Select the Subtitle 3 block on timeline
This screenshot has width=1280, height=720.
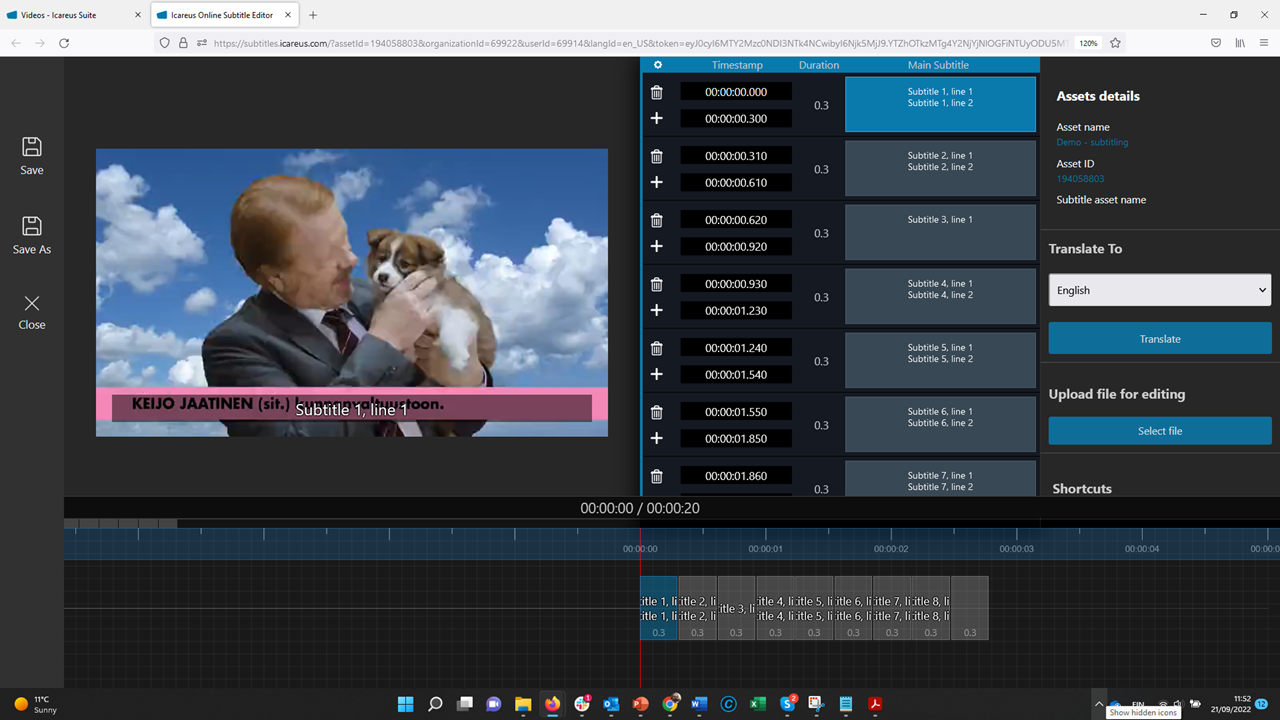tap(736, 608)
